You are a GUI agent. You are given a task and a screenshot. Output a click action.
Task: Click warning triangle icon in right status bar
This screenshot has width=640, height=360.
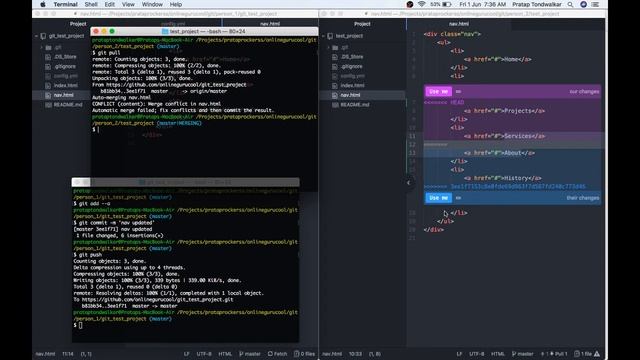[597, 354]
